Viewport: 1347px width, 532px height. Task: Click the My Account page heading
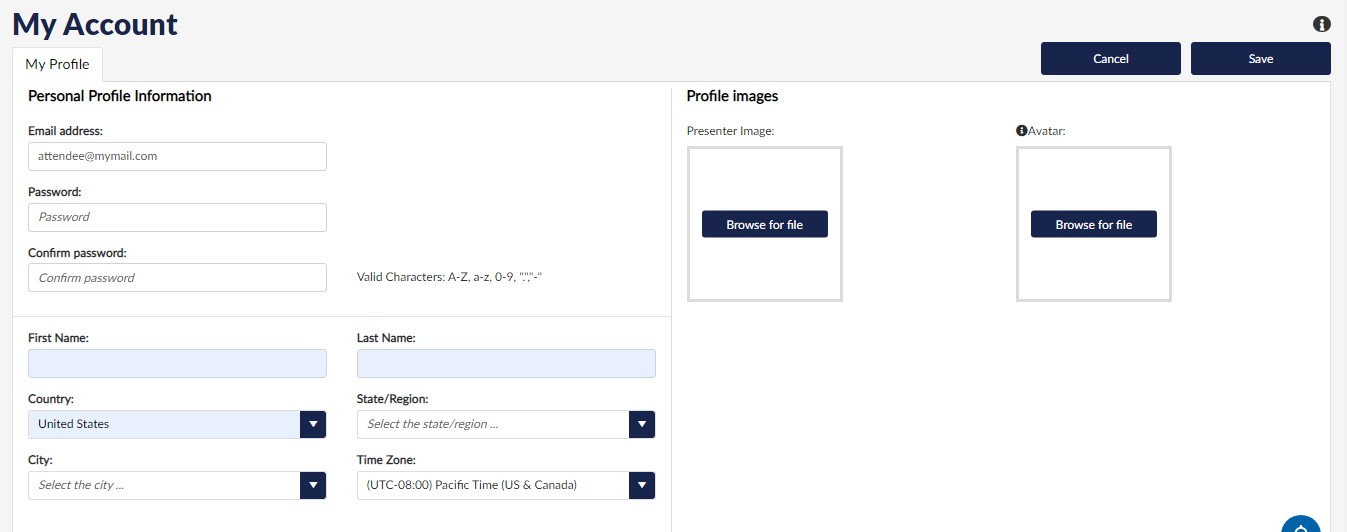[x=95, y=24]
